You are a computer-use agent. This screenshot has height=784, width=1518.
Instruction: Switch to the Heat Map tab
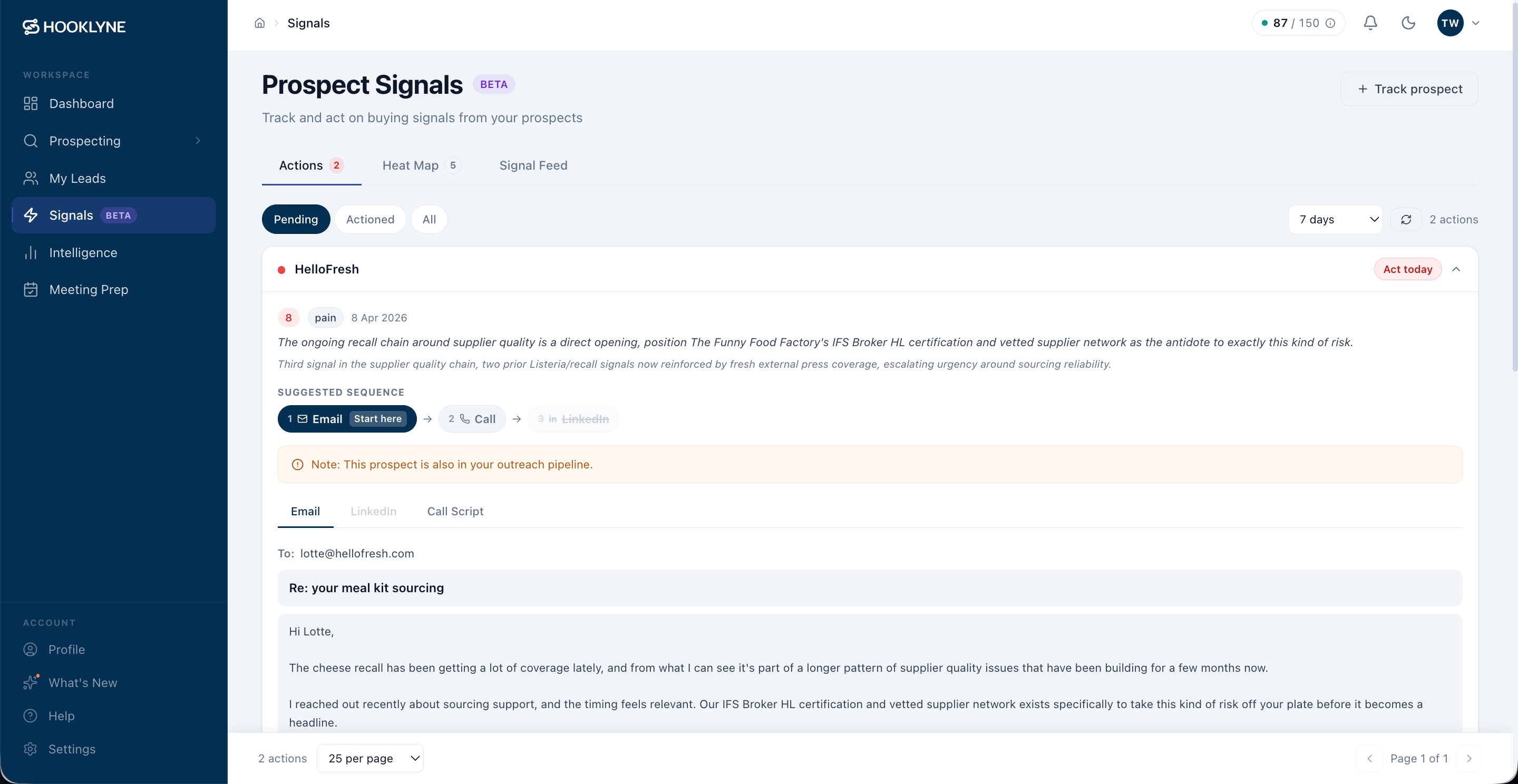pyautogui.click(x=410, y=165)
